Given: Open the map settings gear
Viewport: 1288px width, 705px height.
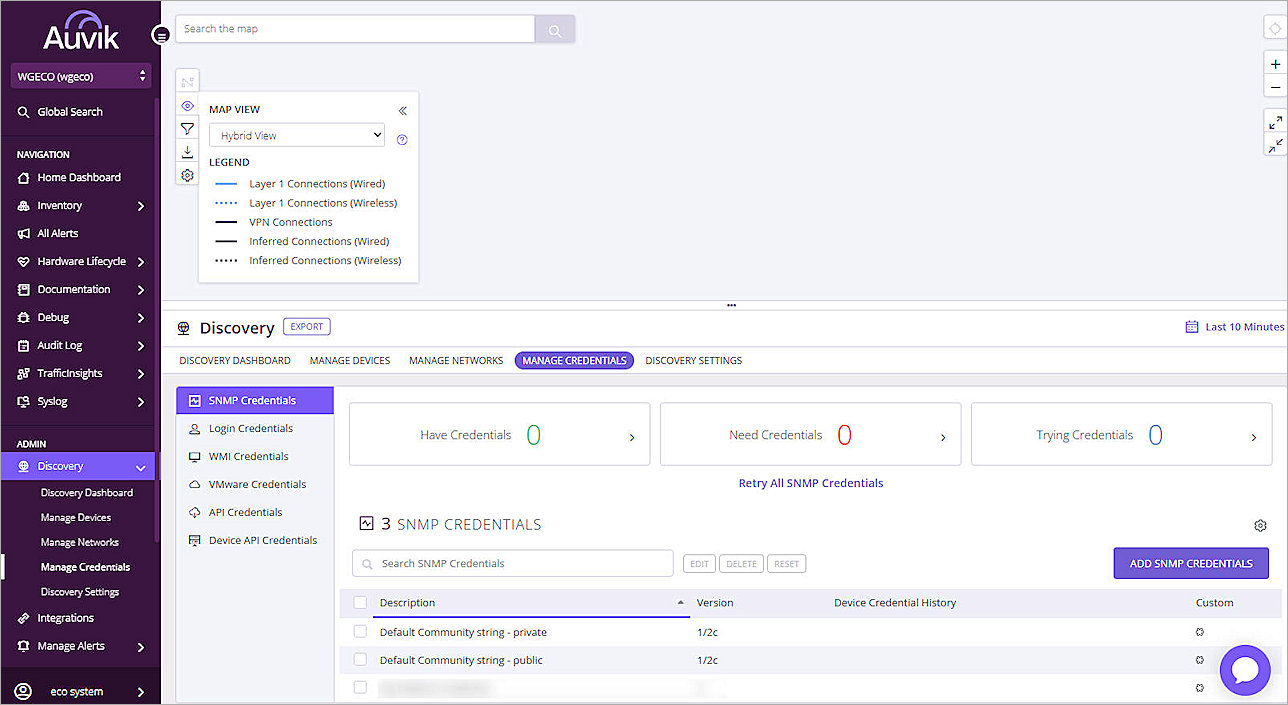Looking at the screenshot, I should 187,174.
